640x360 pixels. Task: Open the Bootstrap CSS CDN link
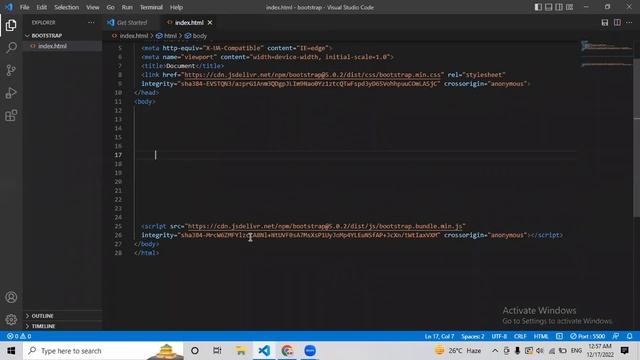[312, 75]
